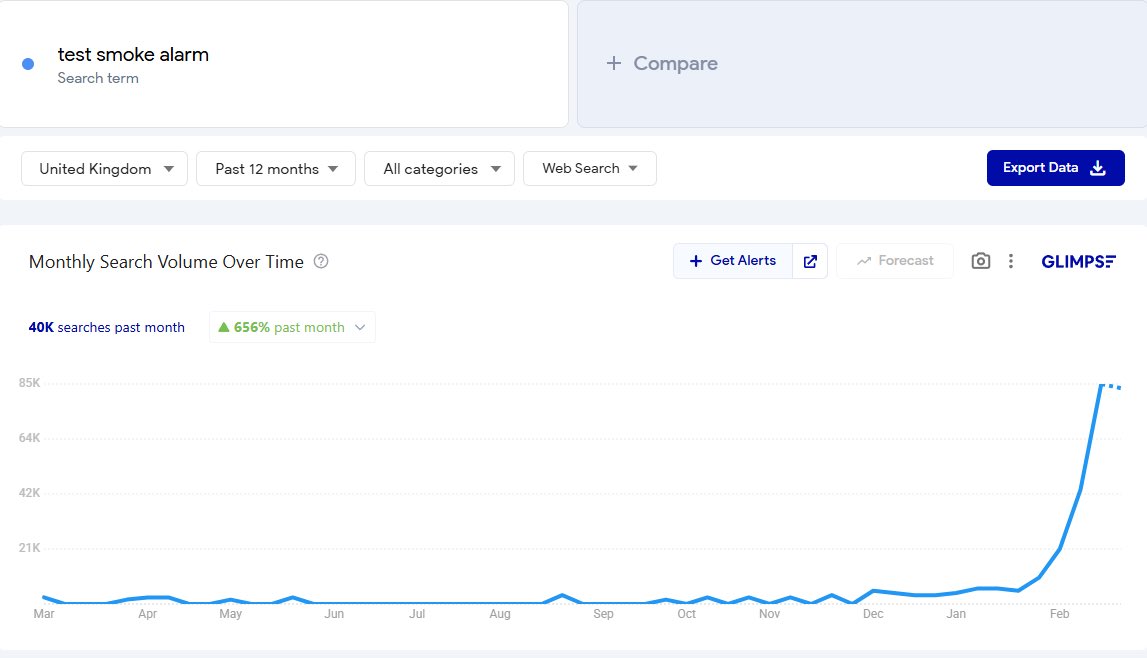Click the trend line icon beside Forecast

(x=864, y=261)
